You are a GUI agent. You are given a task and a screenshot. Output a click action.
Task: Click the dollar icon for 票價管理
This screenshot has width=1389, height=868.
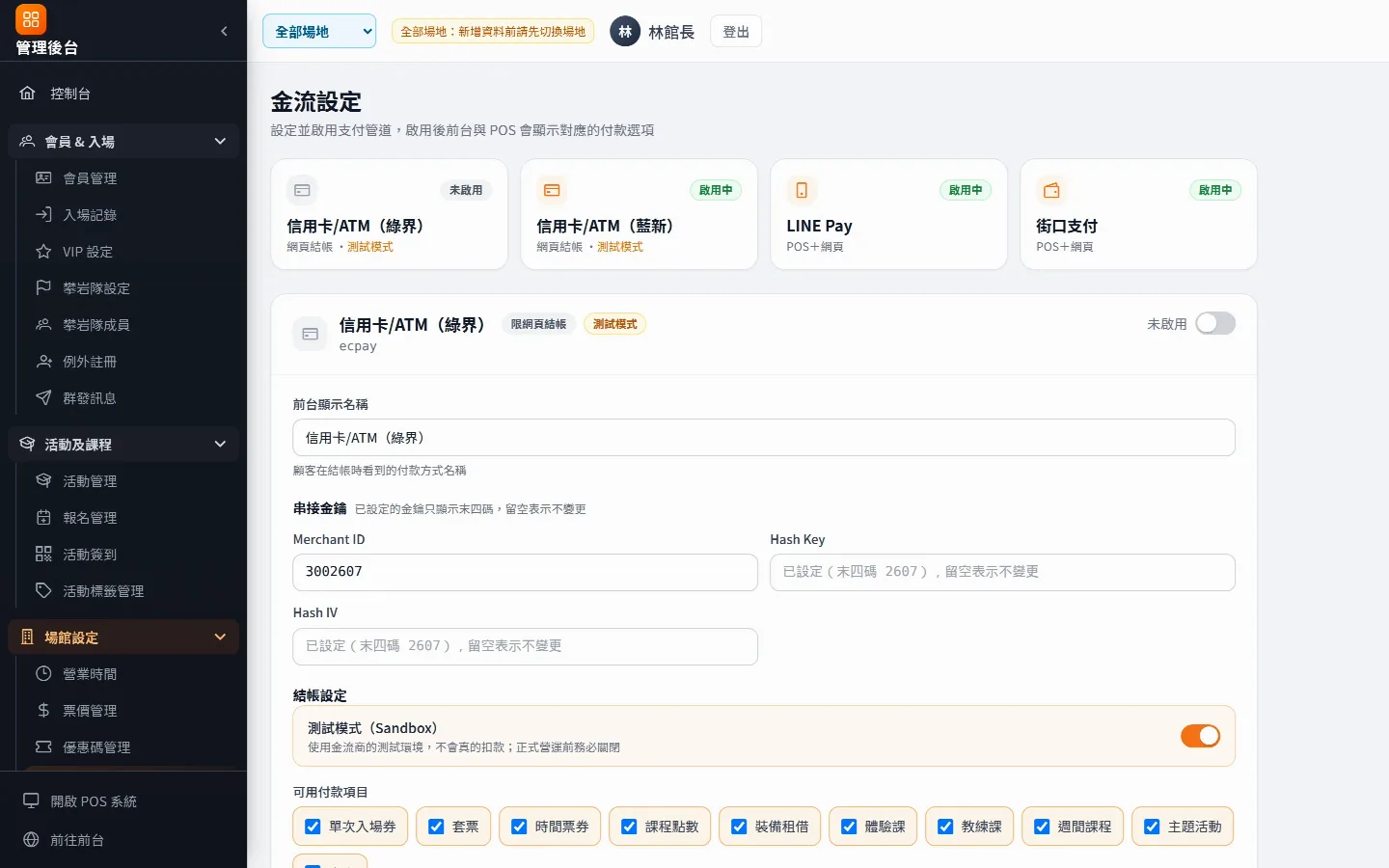click(43, 710)
